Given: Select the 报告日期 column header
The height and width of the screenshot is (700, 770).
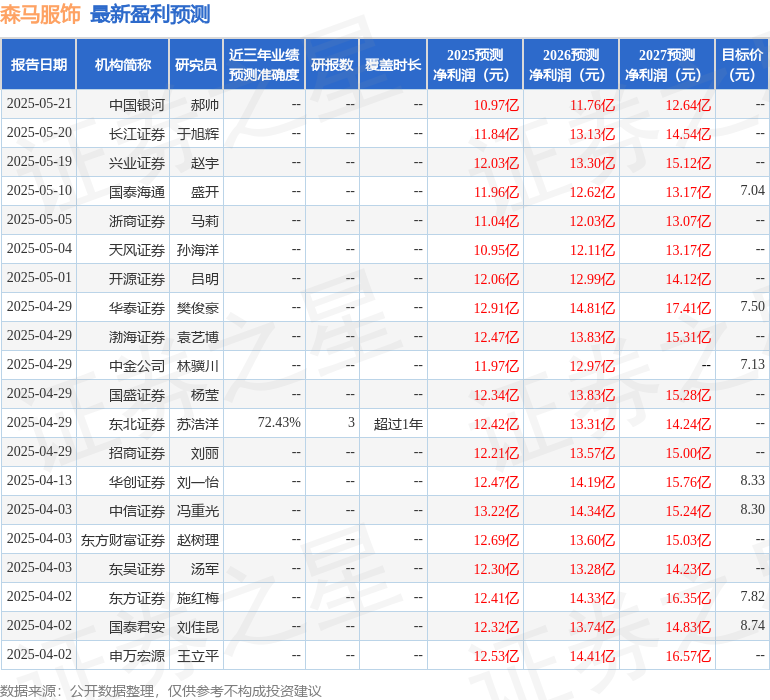Looking at the screenshot, I should tap(39, 64).
